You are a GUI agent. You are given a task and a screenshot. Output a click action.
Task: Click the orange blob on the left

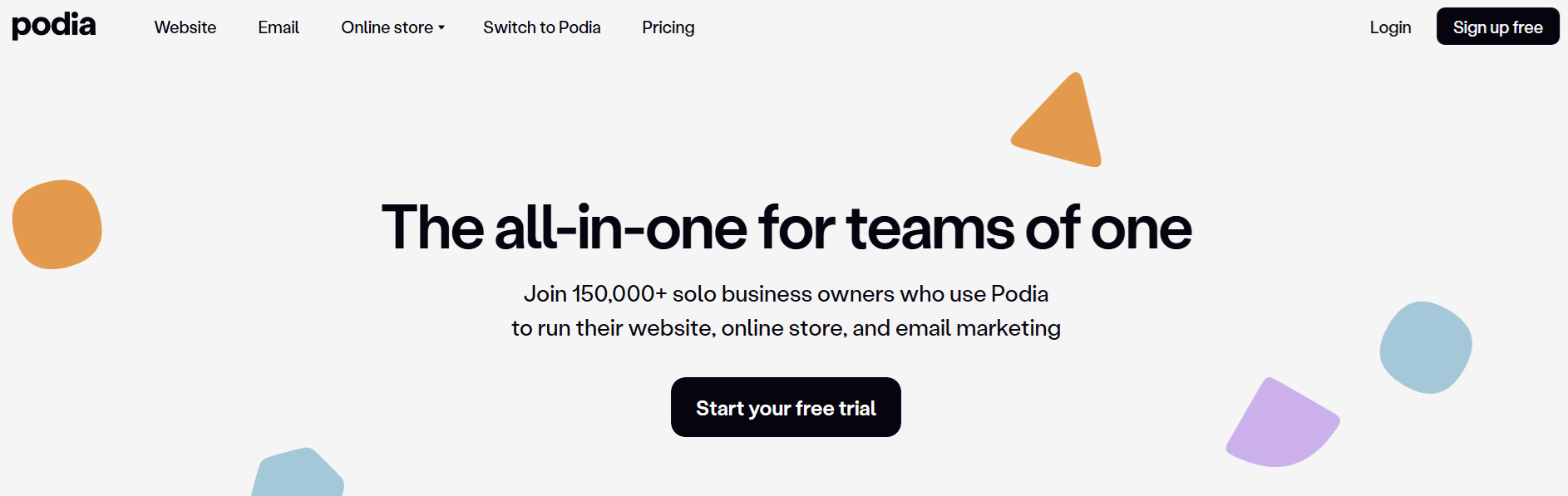[x=57, y=224]
